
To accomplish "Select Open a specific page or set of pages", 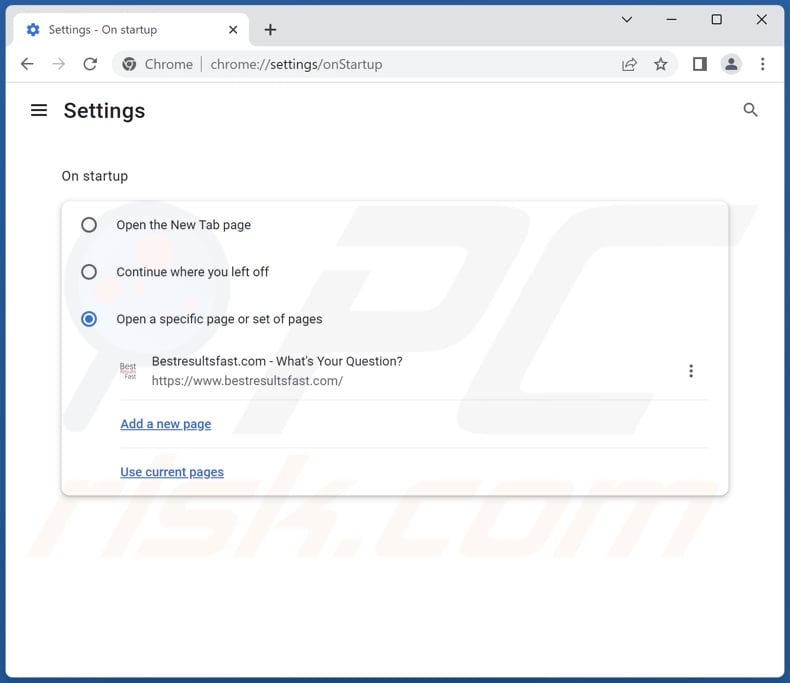I will point(89,319).
